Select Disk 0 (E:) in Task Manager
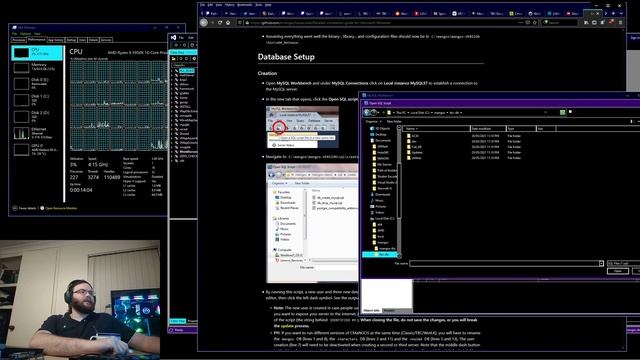Viewport: 640px width, 360px height. [38, 84]
